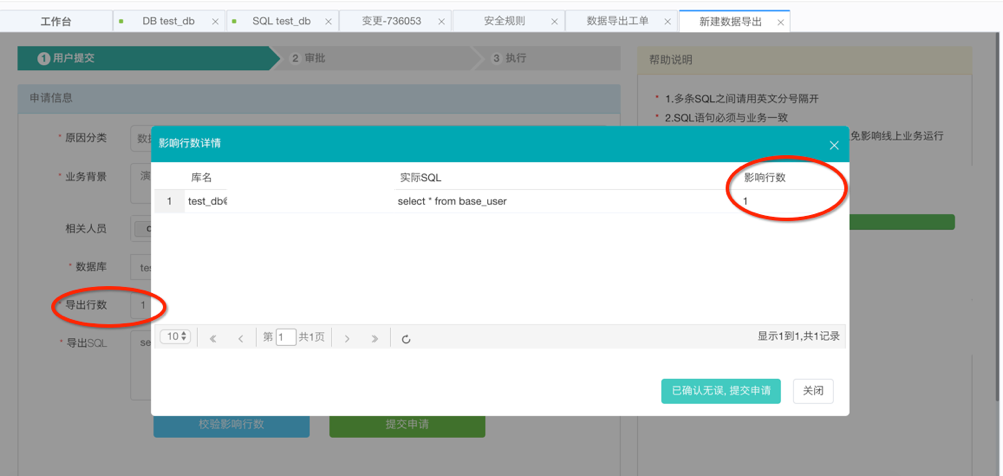Click the 申请信息 panel header

pyautogui.click(x=319, y=99)
